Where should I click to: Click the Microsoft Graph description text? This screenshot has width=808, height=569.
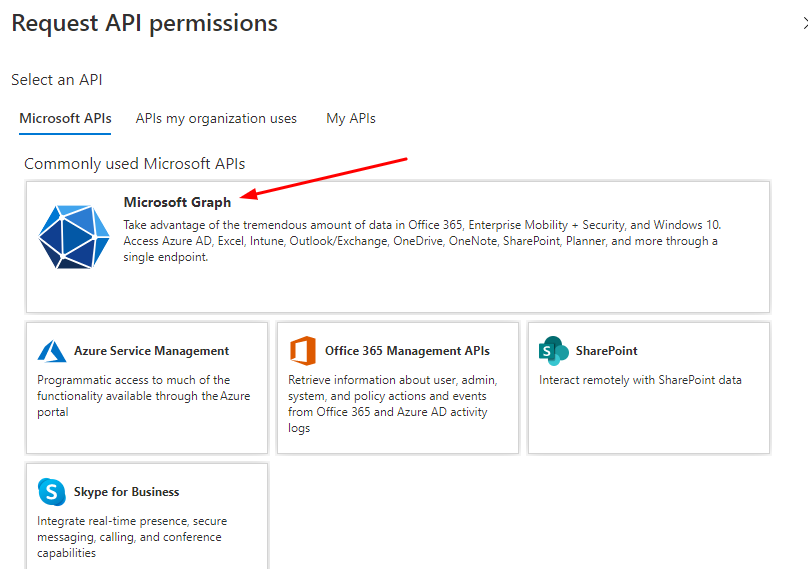click(422, 241)
